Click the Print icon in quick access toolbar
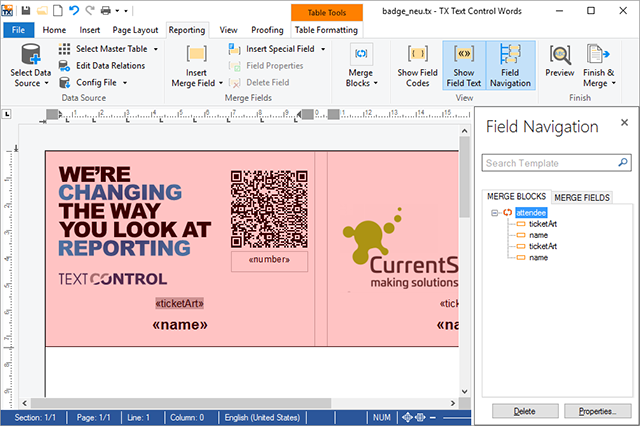The image size is (640, 426). pos(106,10)
